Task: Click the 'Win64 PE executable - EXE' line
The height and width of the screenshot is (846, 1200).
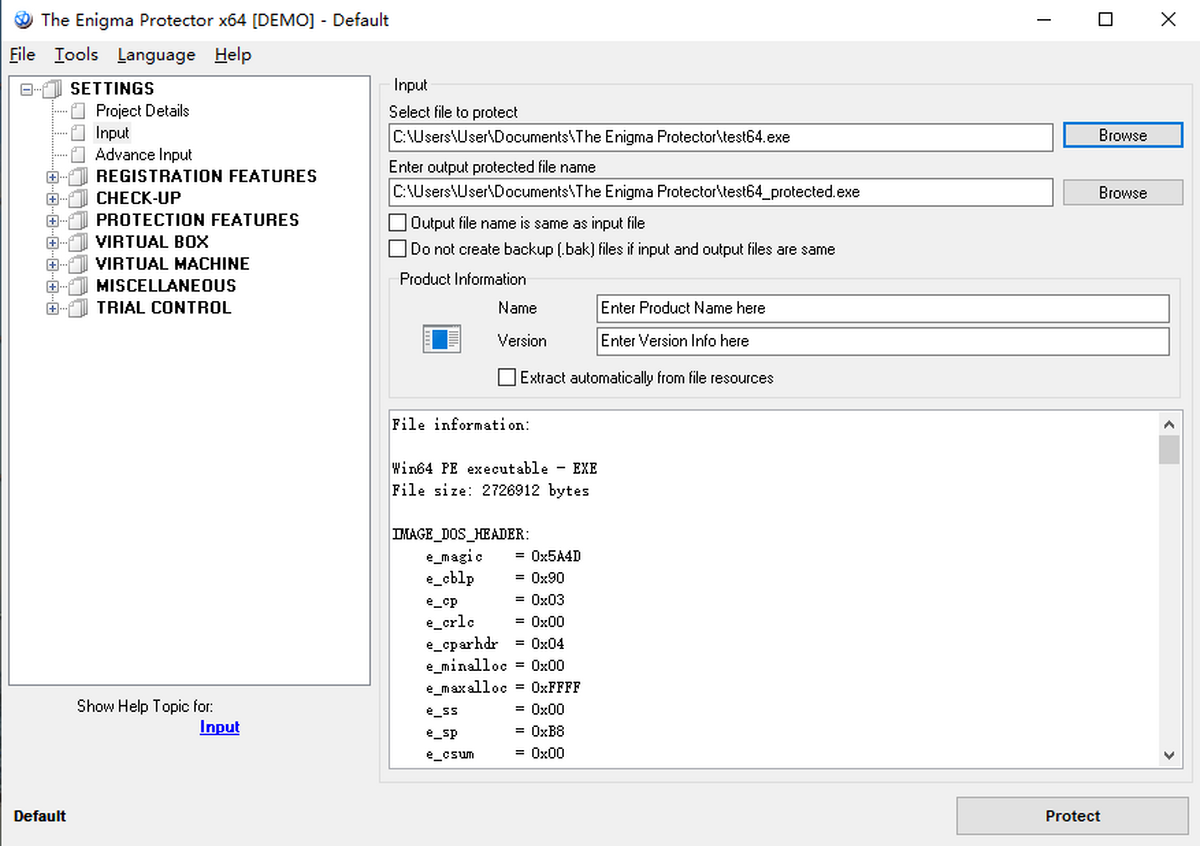Action: click(494, 469)
